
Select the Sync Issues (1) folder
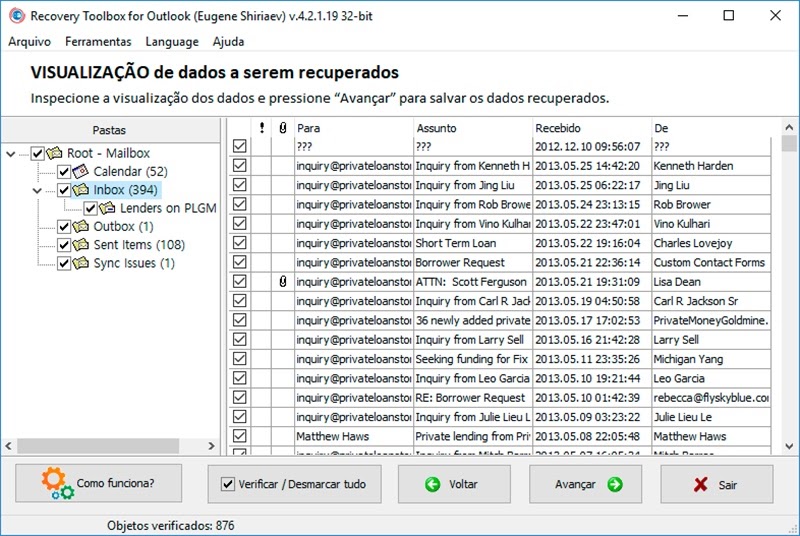[x=134, y=263]
